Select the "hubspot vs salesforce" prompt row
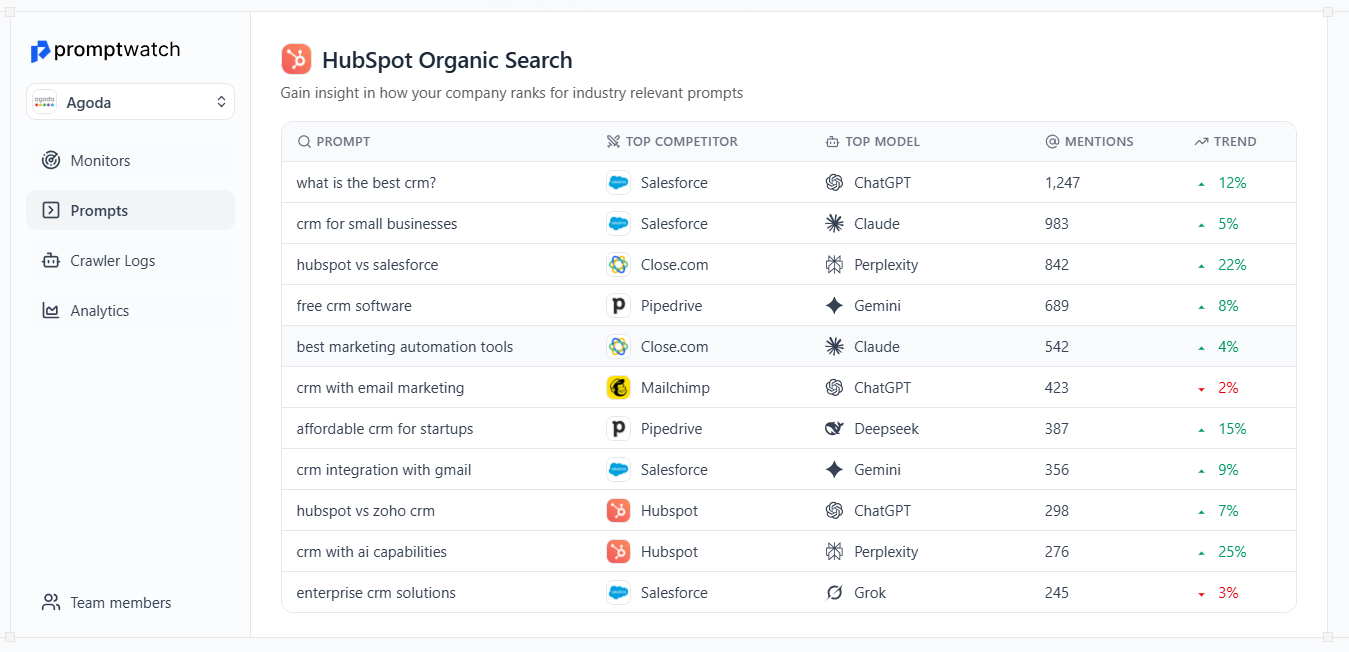1349x652 pixels. click(x=367, y=265)
